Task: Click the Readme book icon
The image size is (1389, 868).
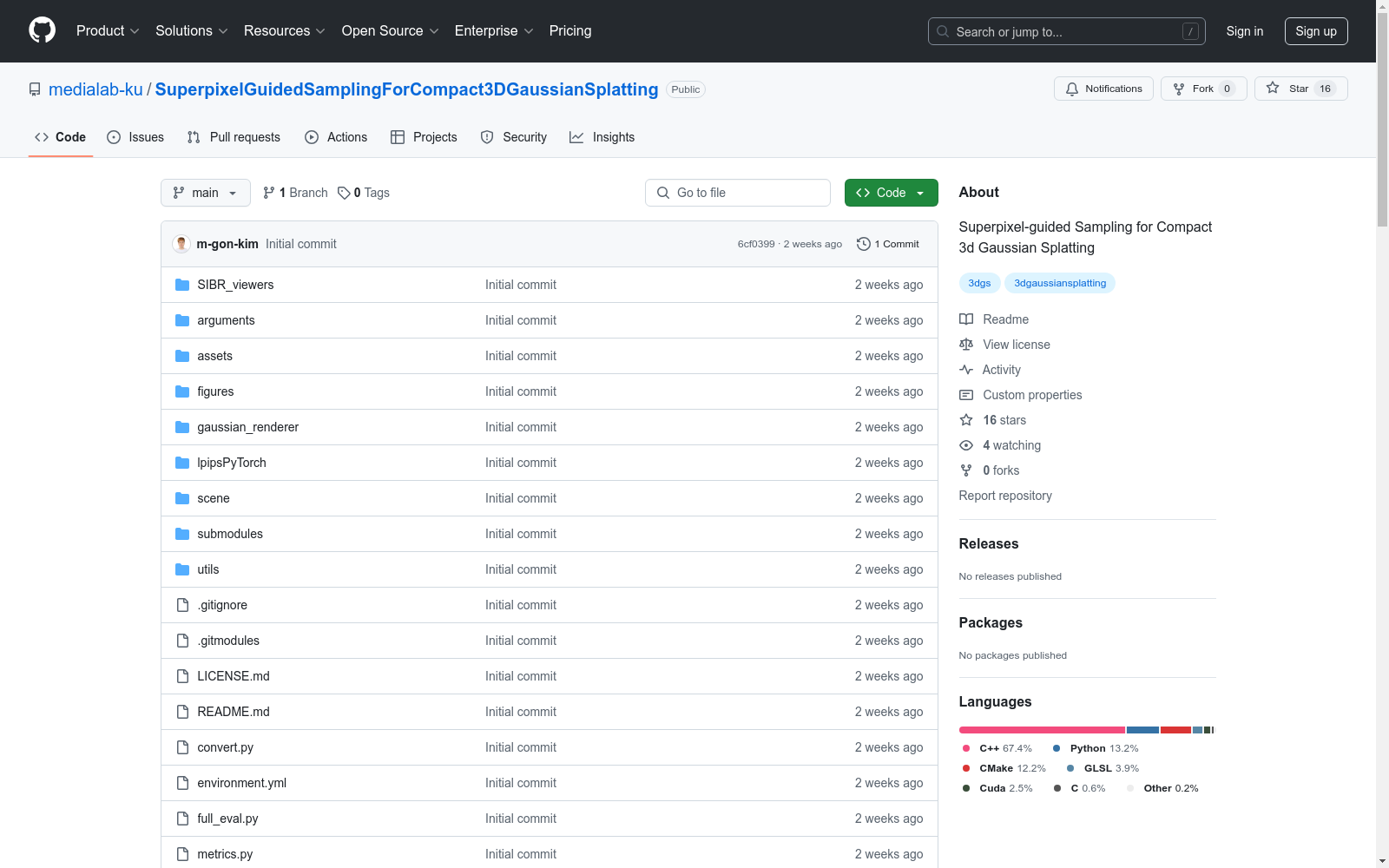Action: [966, 319]
